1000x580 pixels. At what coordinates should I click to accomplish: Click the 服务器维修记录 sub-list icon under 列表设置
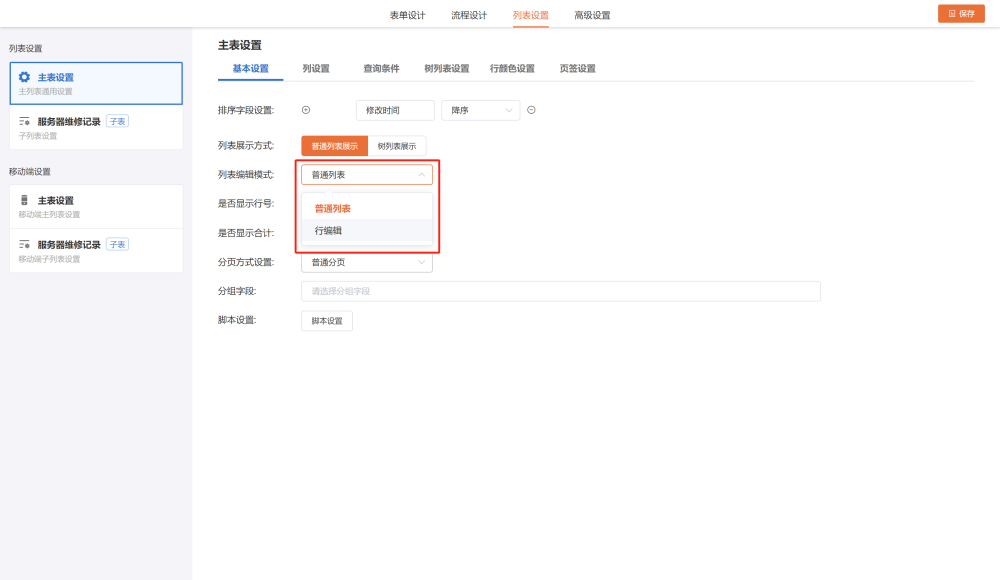click(x=25, y=122)
